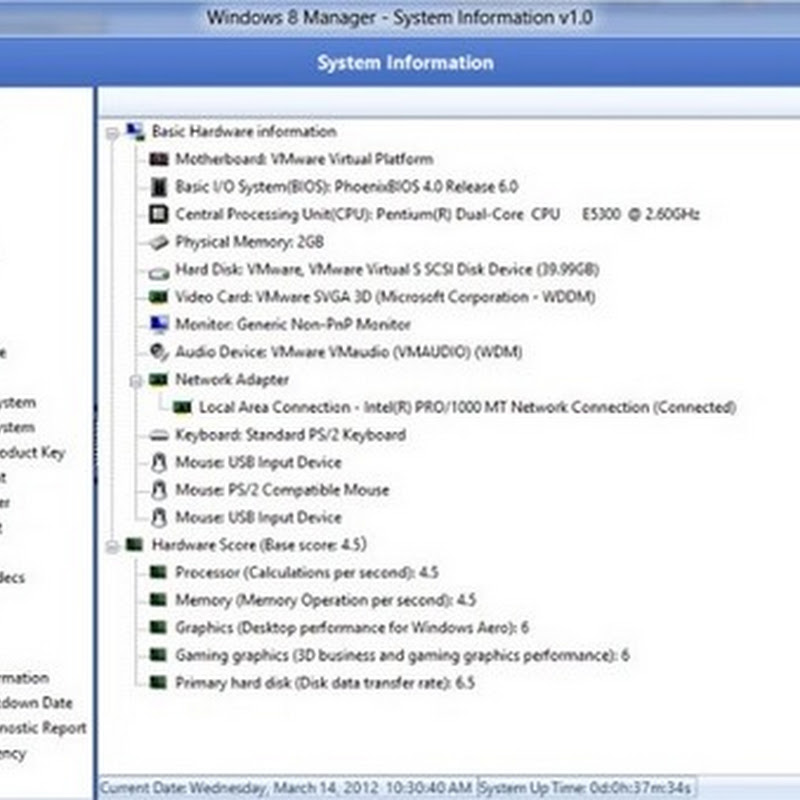This screenshot has width=800, height=800.
Task: Click the System Up Time status field
Action: [x=586, y=788]
